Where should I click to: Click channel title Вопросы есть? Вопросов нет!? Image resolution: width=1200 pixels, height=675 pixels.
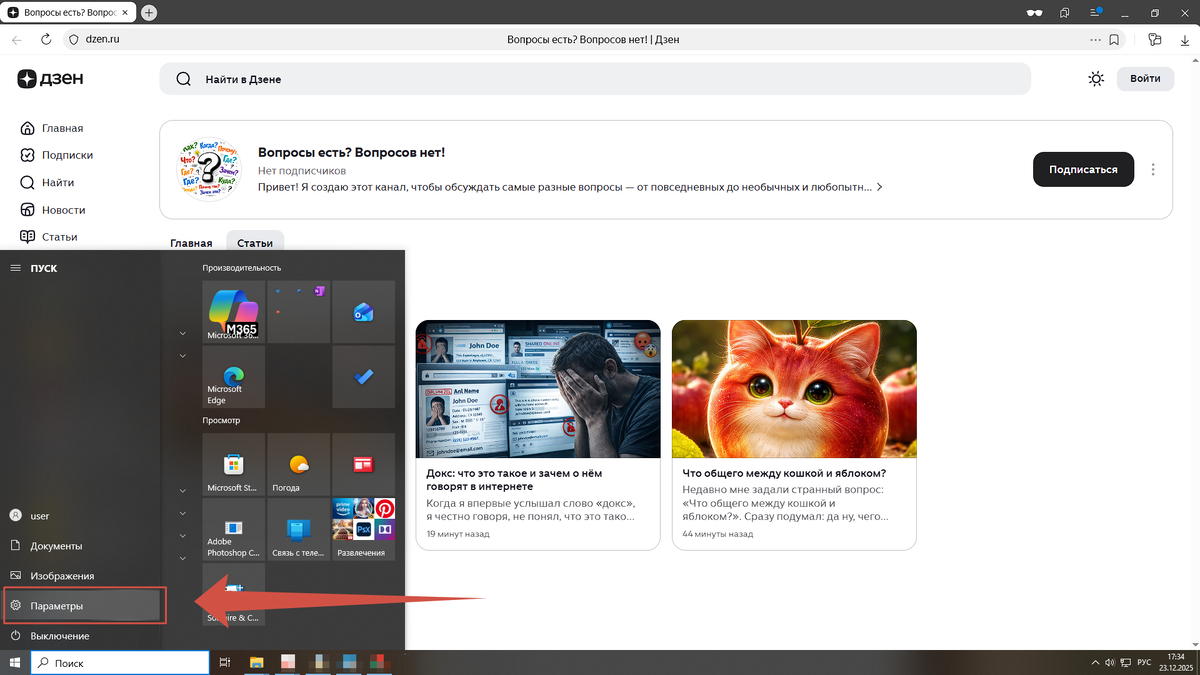coord(351,152)
